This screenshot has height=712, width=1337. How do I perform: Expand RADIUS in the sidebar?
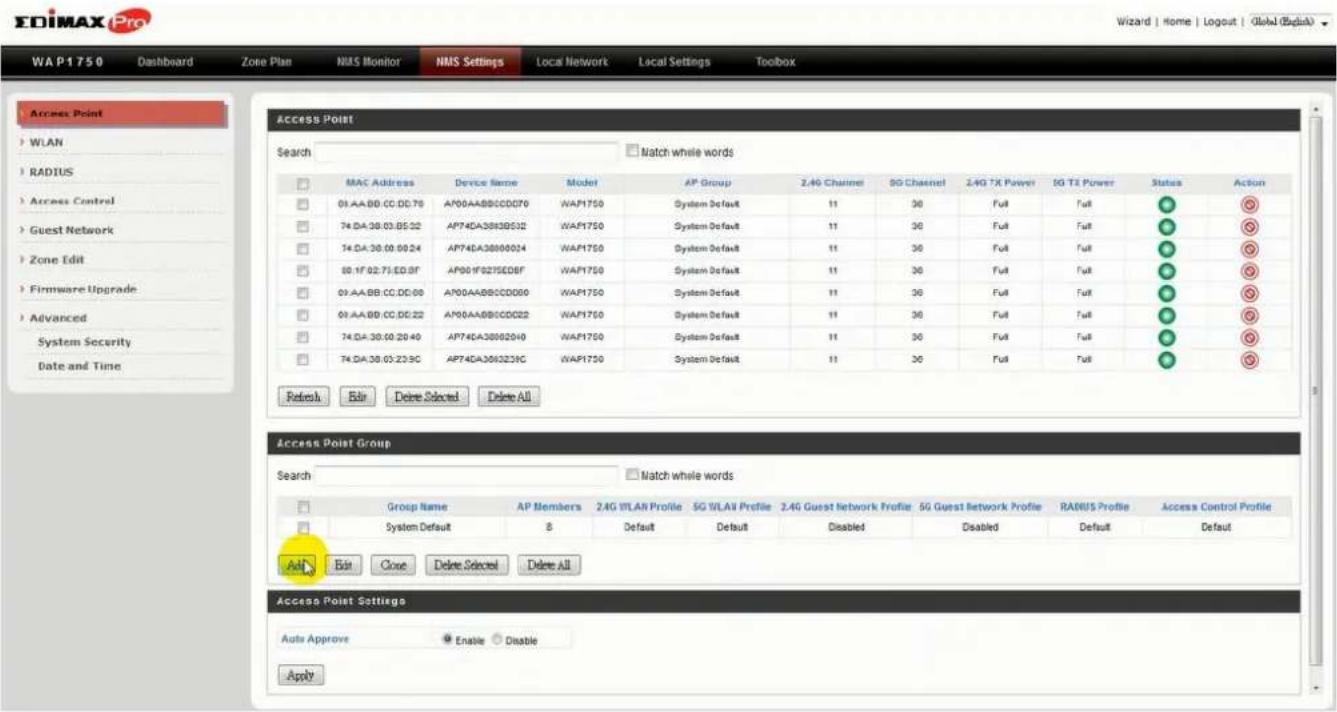[51, 172]
